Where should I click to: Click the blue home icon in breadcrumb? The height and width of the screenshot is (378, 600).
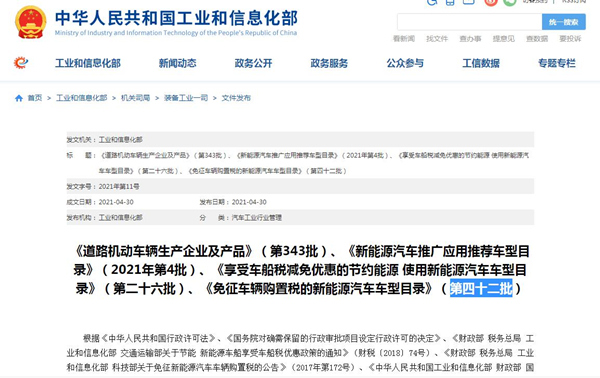click(x=19, y=98)
